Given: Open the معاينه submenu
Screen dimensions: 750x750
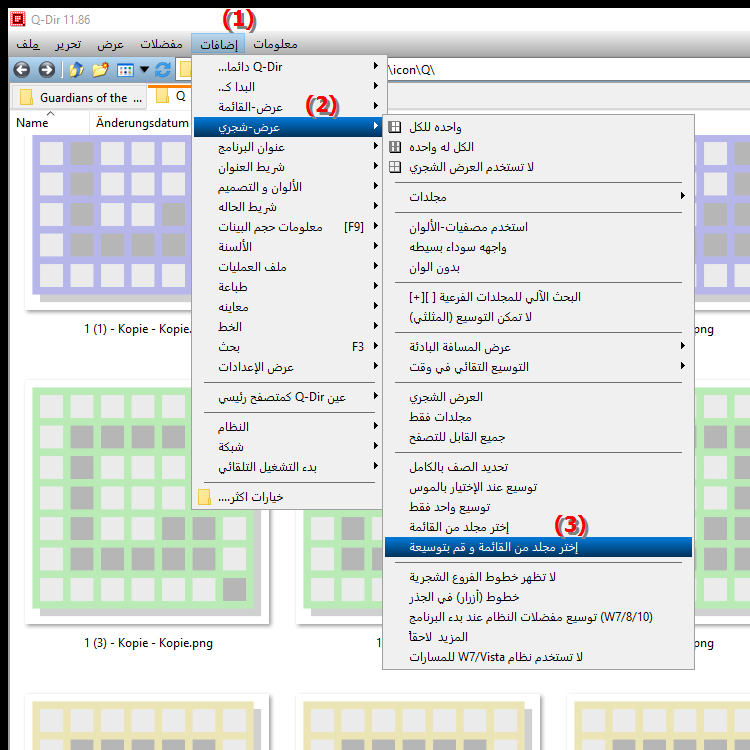Looking at the screenshot, I should (288, 307).
